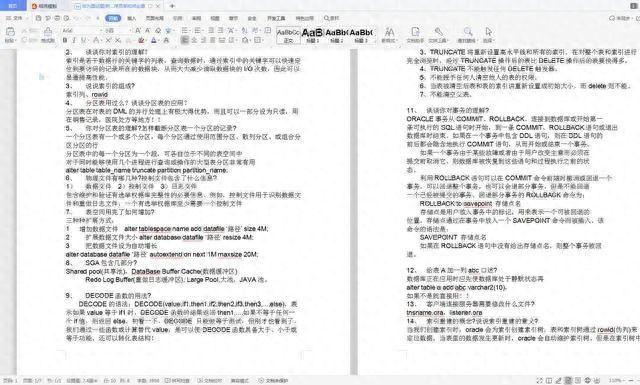
Task: Click the document outline icon in left margin
Action: coord(41,76)
